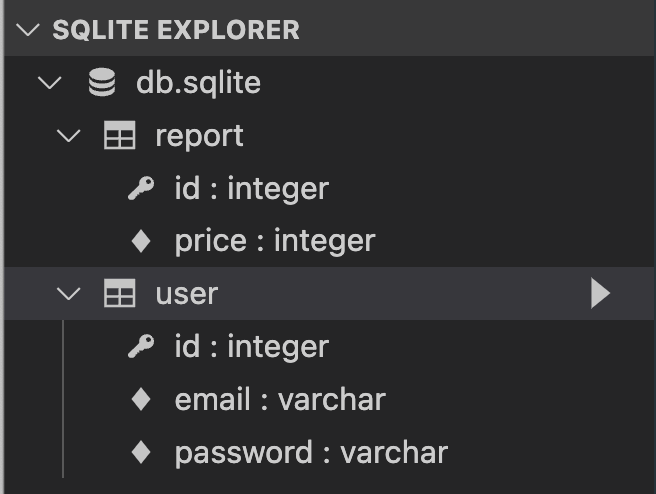
Task: Run the Show Table play button for user
Action: tap(600, 293)
